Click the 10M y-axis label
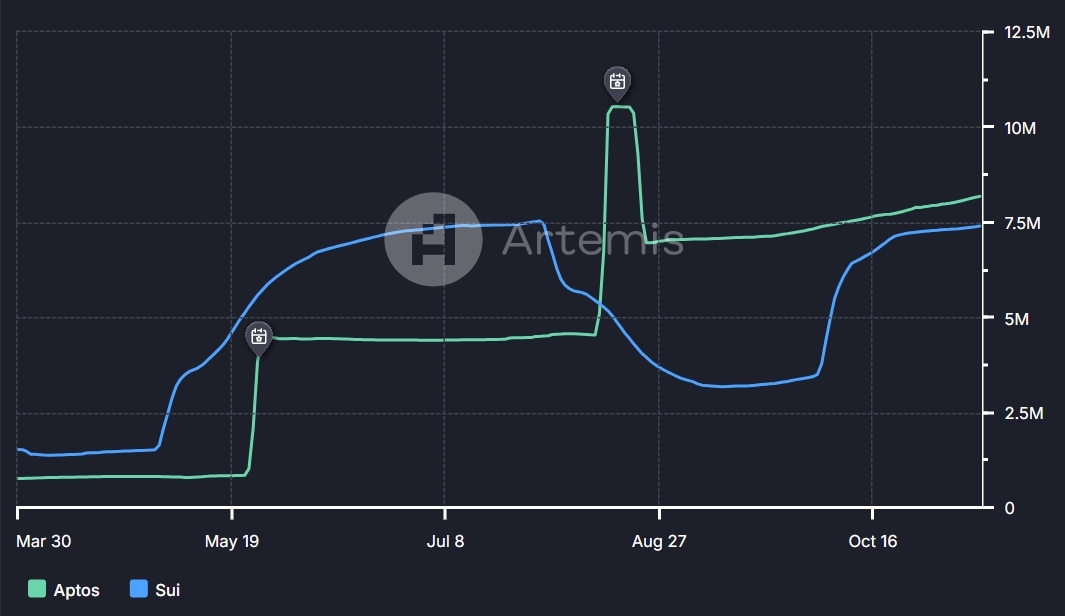Viewport: 1065px width, 616px height. (x=1019, y=128)
